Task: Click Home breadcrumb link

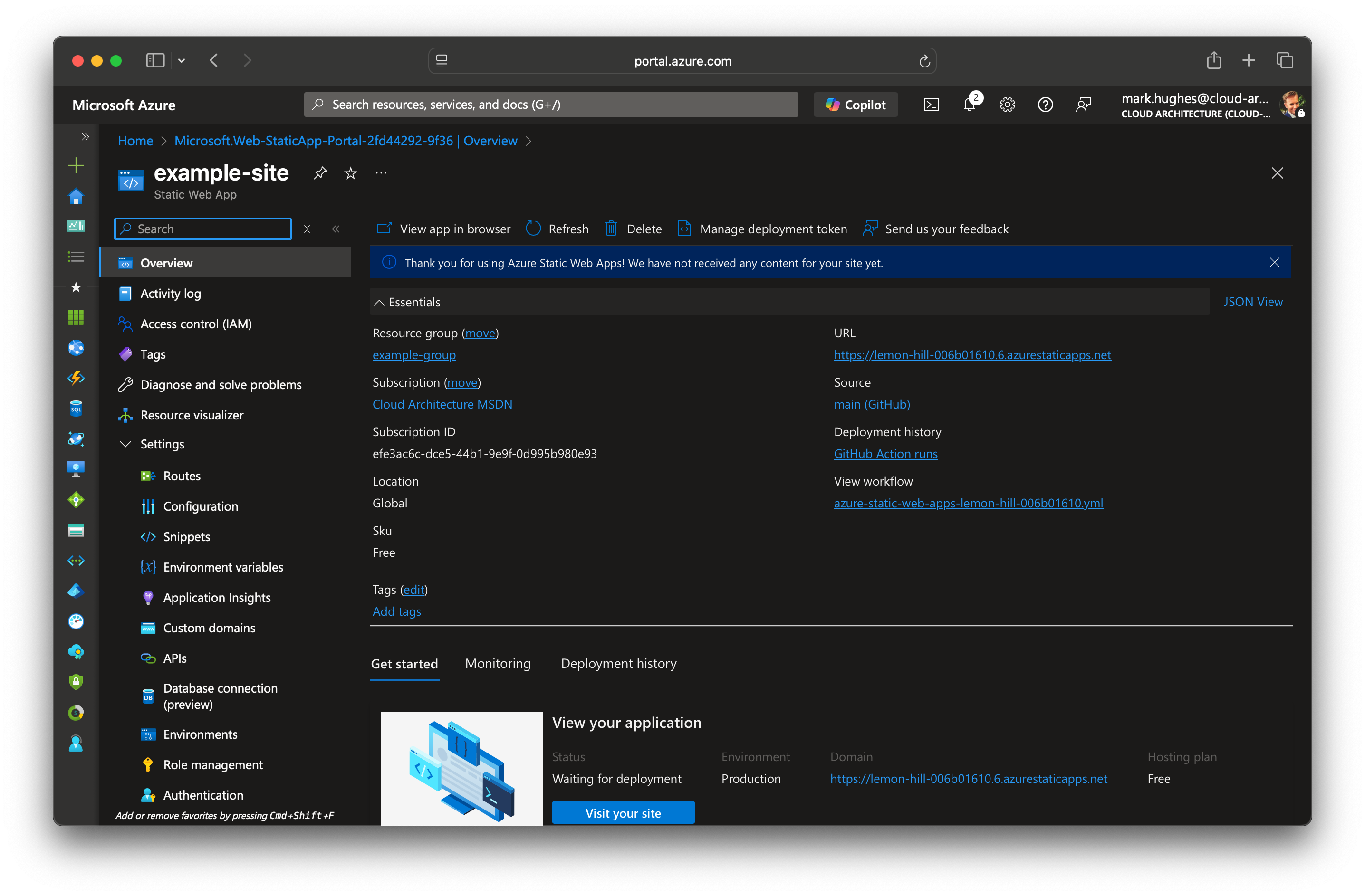Action: (x=135, y=141)
